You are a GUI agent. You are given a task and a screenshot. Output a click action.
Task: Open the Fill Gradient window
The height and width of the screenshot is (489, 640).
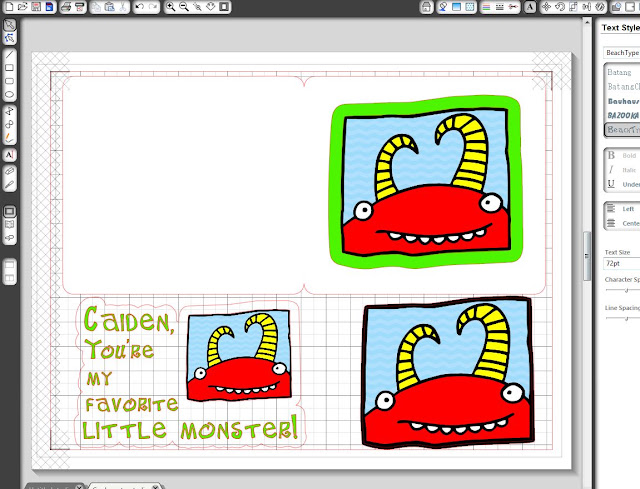456,7
